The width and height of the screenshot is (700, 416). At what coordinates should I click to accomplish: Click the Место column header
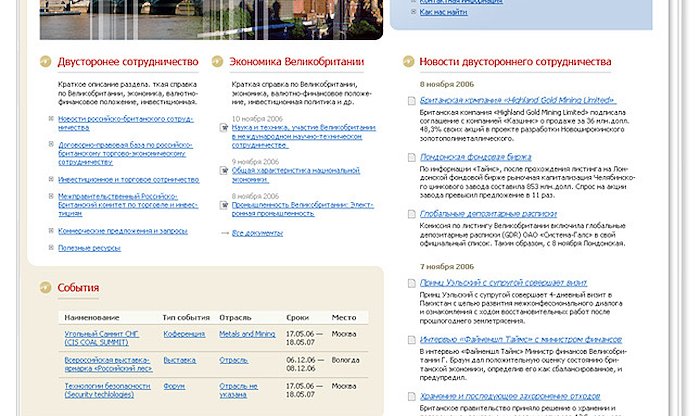point(344,317)
